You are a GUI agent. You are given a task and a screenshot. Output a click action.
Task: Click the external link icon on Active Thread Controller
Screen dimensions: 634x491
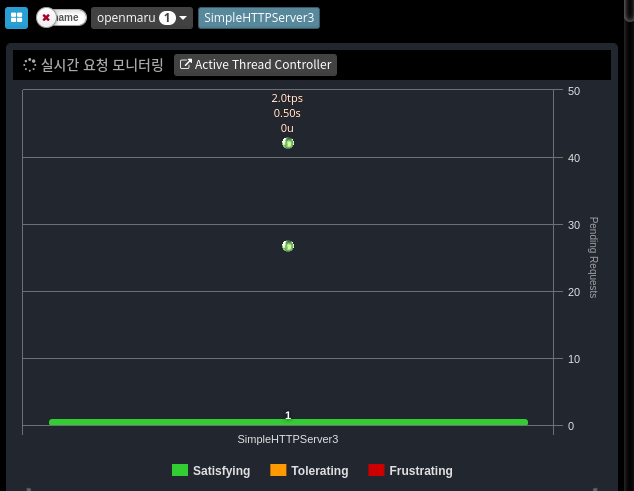(x=185, y=65)
